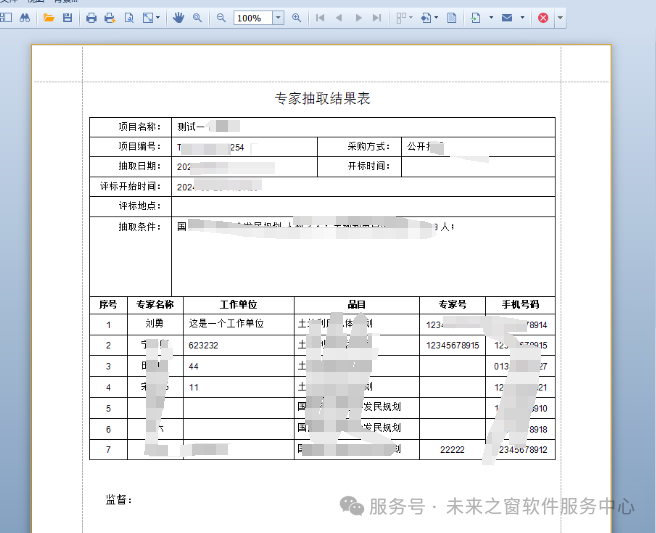Click the expert name 刘勇
The width and height of the screenshot is (656, 533).
[x=155, y=324]
